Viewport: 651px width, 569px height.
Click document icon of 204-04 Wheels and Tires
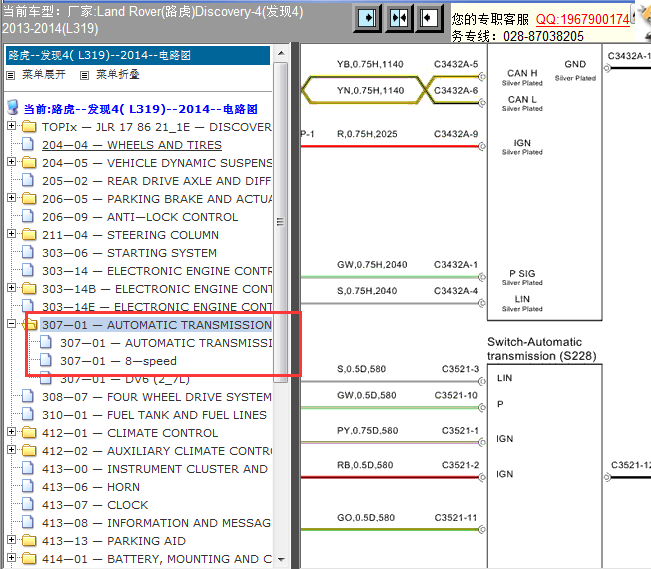[28, 144]
